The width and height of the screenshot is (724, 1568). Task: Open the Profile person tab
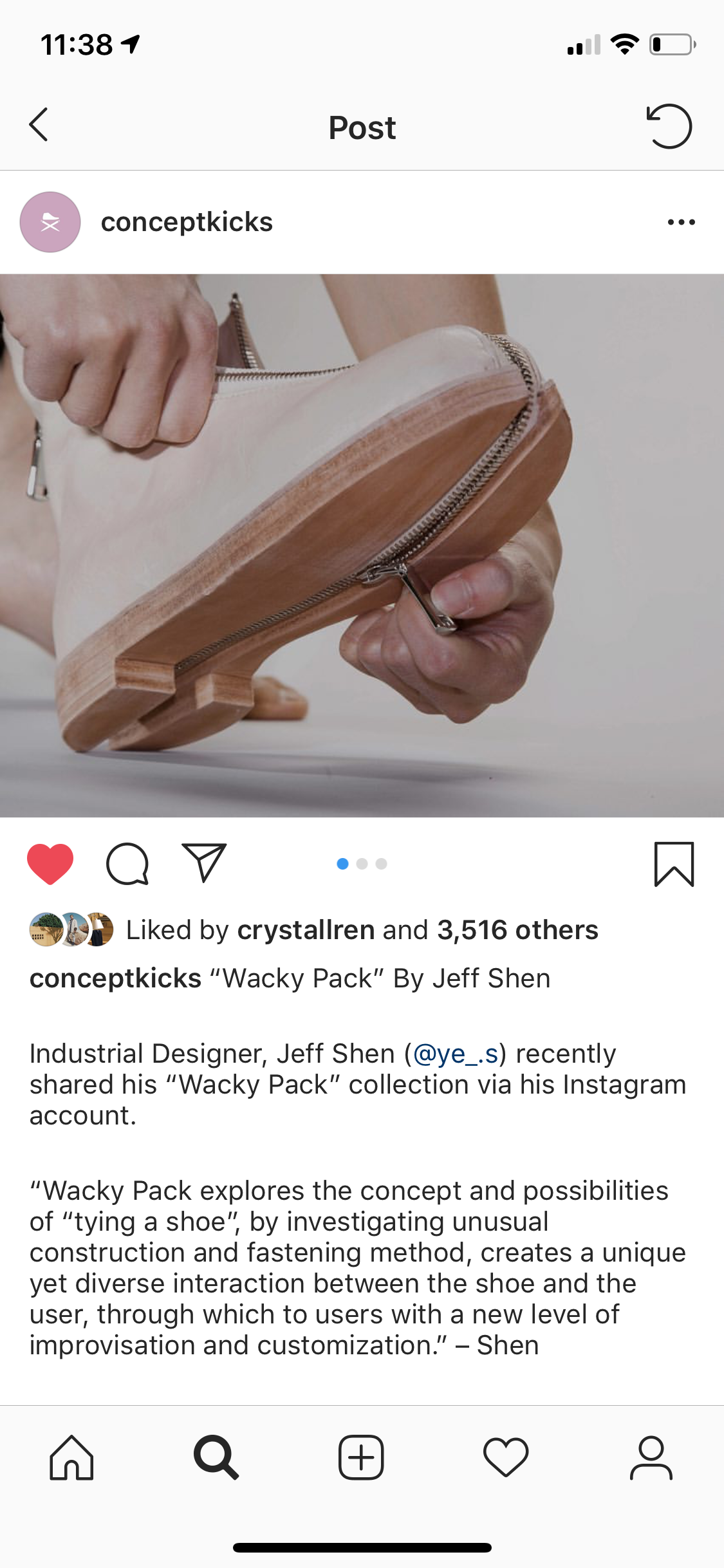click(651, 1458)
